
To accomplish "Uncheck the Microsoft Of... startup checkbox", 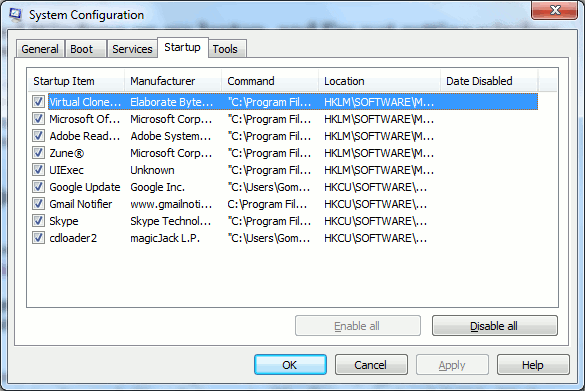I will coord(38,119).
